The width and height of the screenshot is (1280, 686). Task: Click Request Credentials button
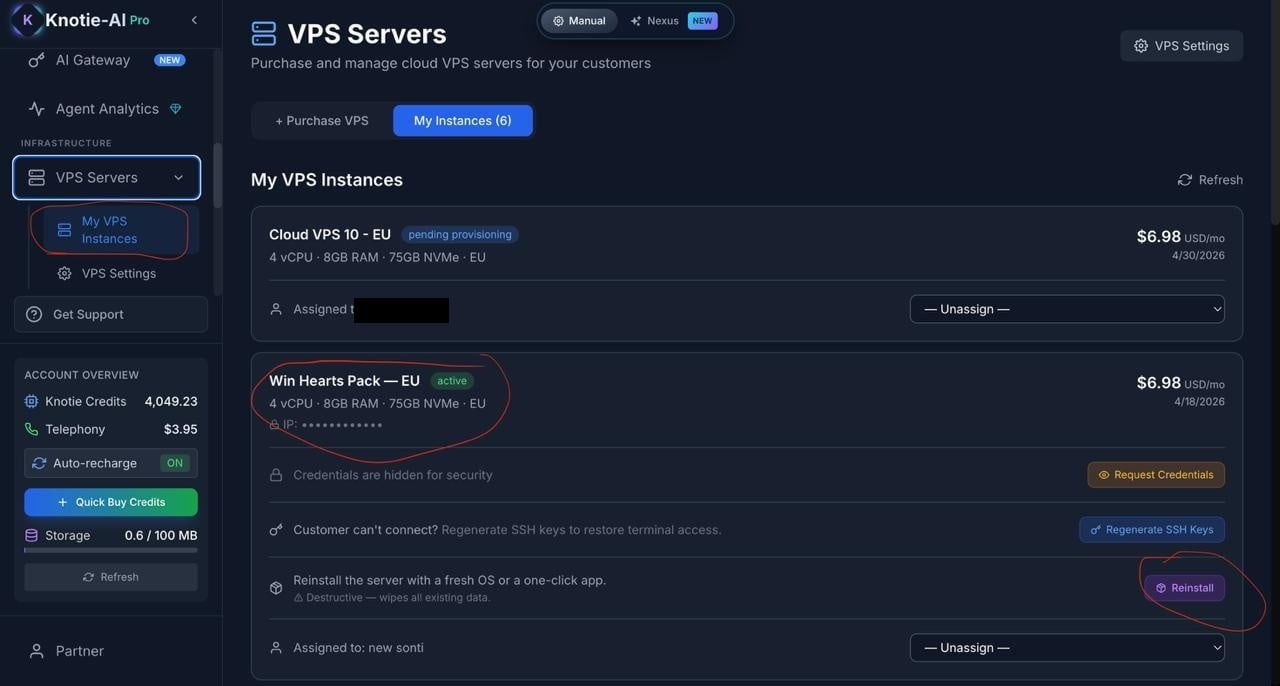coord(1156,475)
